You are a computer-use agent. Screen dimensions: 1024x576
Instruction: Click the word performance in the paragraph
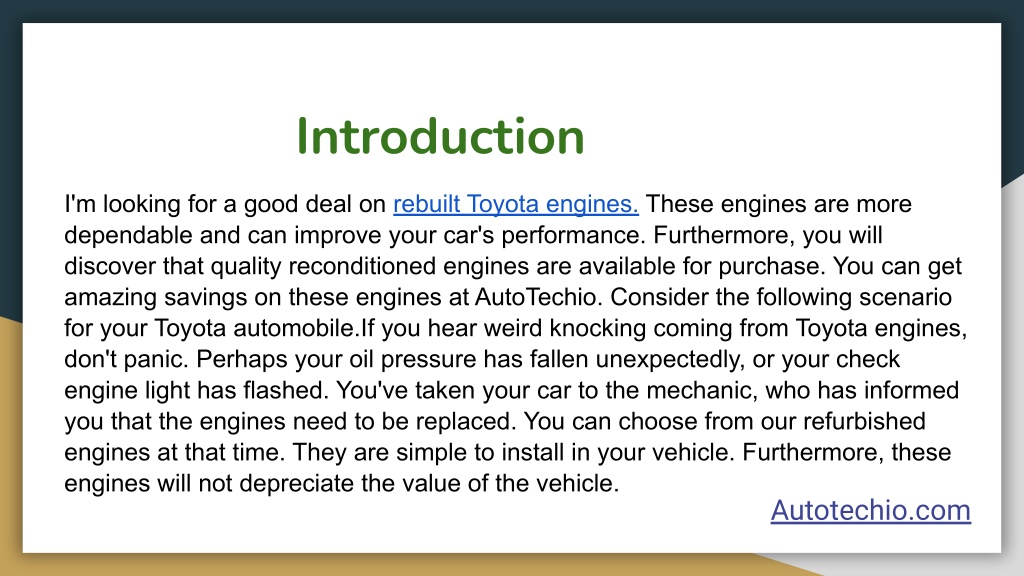click(573, 235)
